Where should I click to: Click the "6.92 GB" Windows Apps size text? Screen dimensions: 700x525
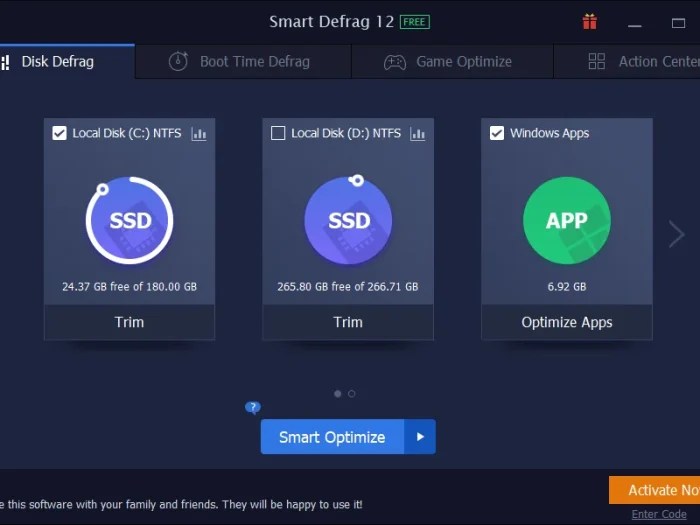(567, 287)
